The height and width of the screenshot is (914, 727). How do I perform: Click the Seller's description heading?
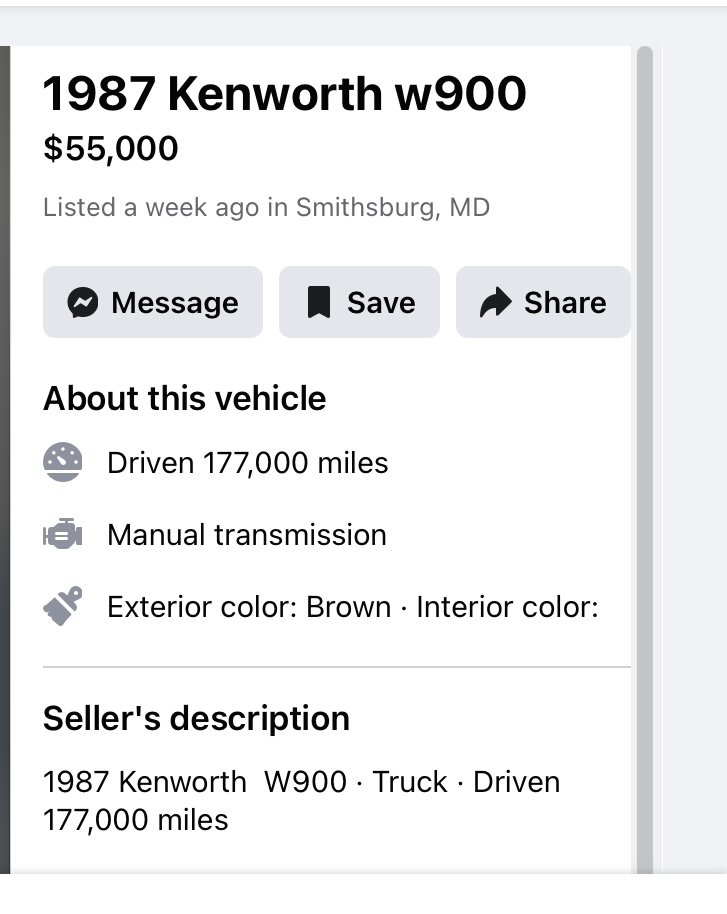(196, 718)
